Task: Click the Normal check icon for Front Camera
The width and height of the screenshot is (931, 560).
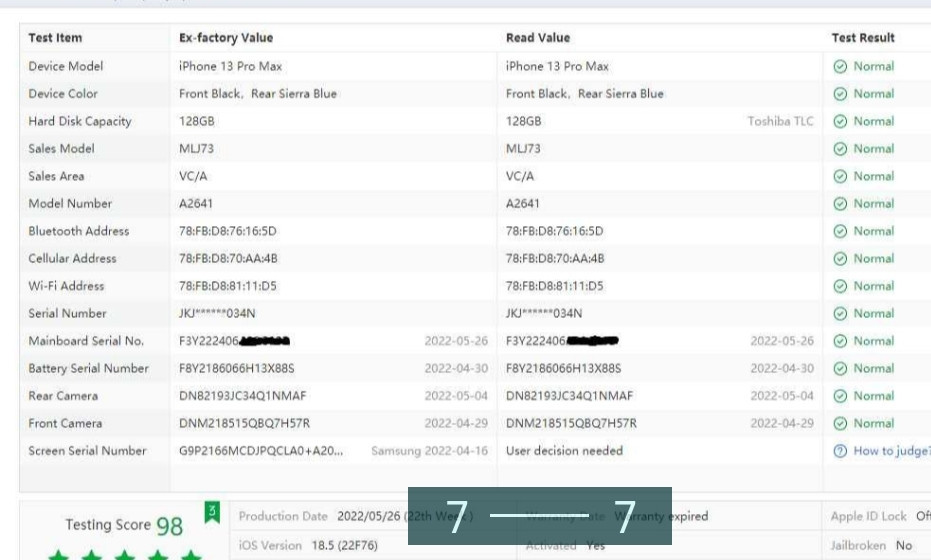Action: [x=840, y=424]
